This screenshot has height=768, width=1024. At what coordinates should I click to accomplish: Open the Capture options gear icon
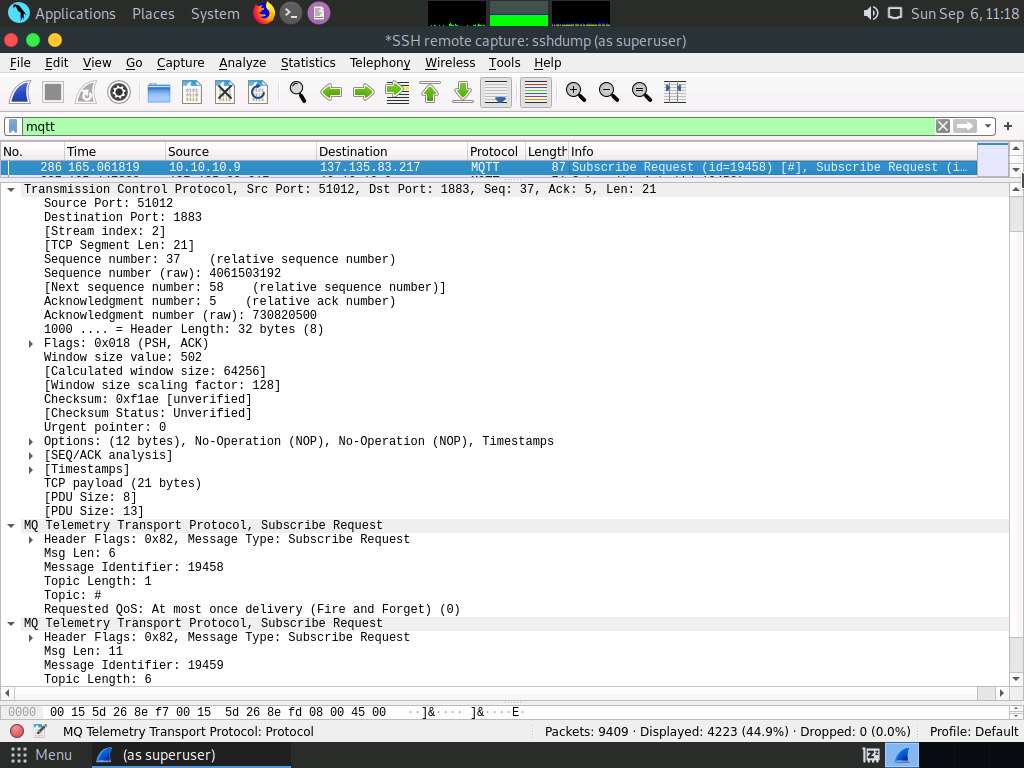pyautogui.click(x=119, y=92)
